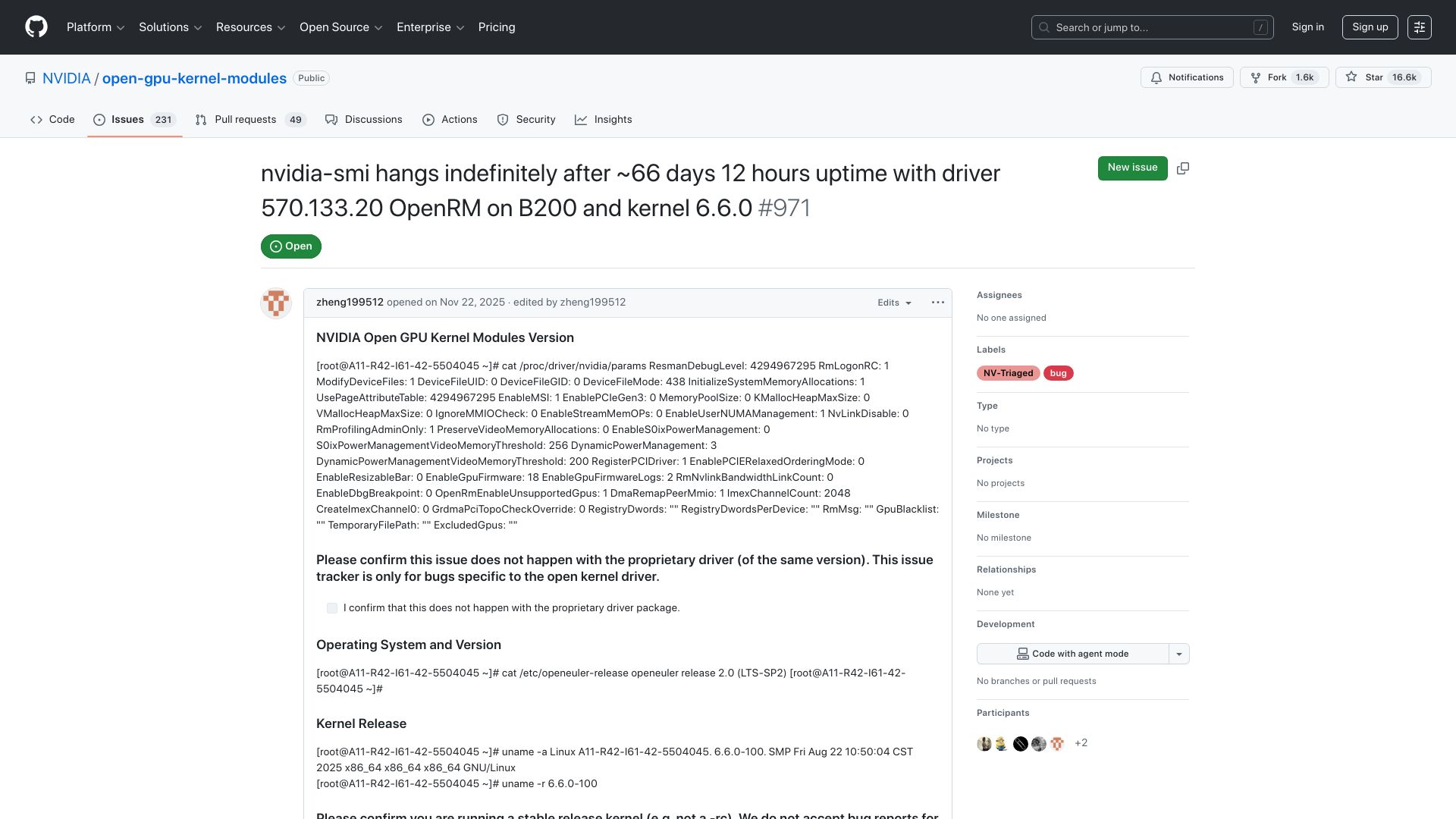This screenshot has height=819, width=1456.
Task: Open the Security tab
Action: point(526,120)
